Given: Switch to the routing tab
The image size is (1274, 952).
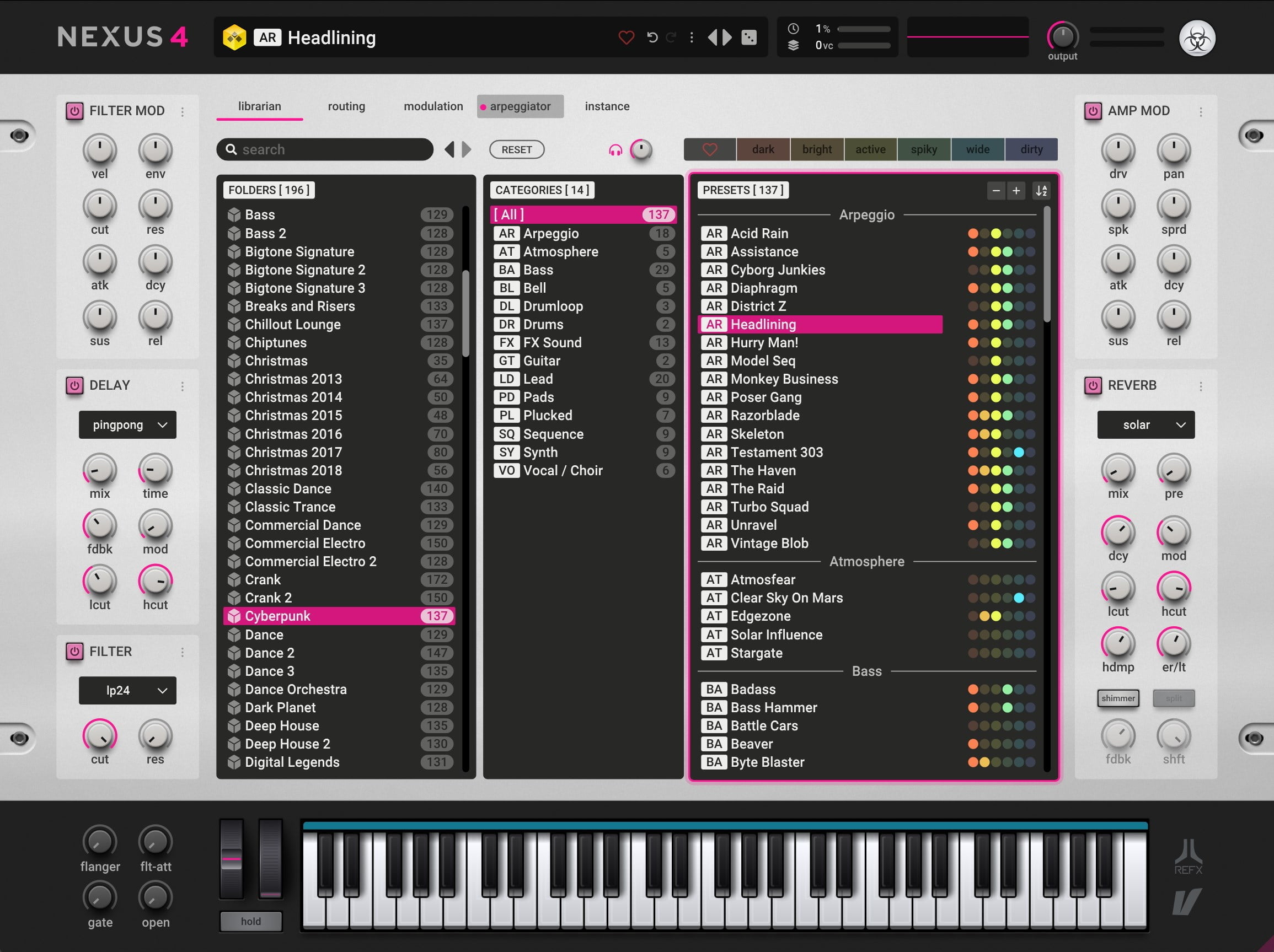Looking at the screenshot, I should point(346,106).
